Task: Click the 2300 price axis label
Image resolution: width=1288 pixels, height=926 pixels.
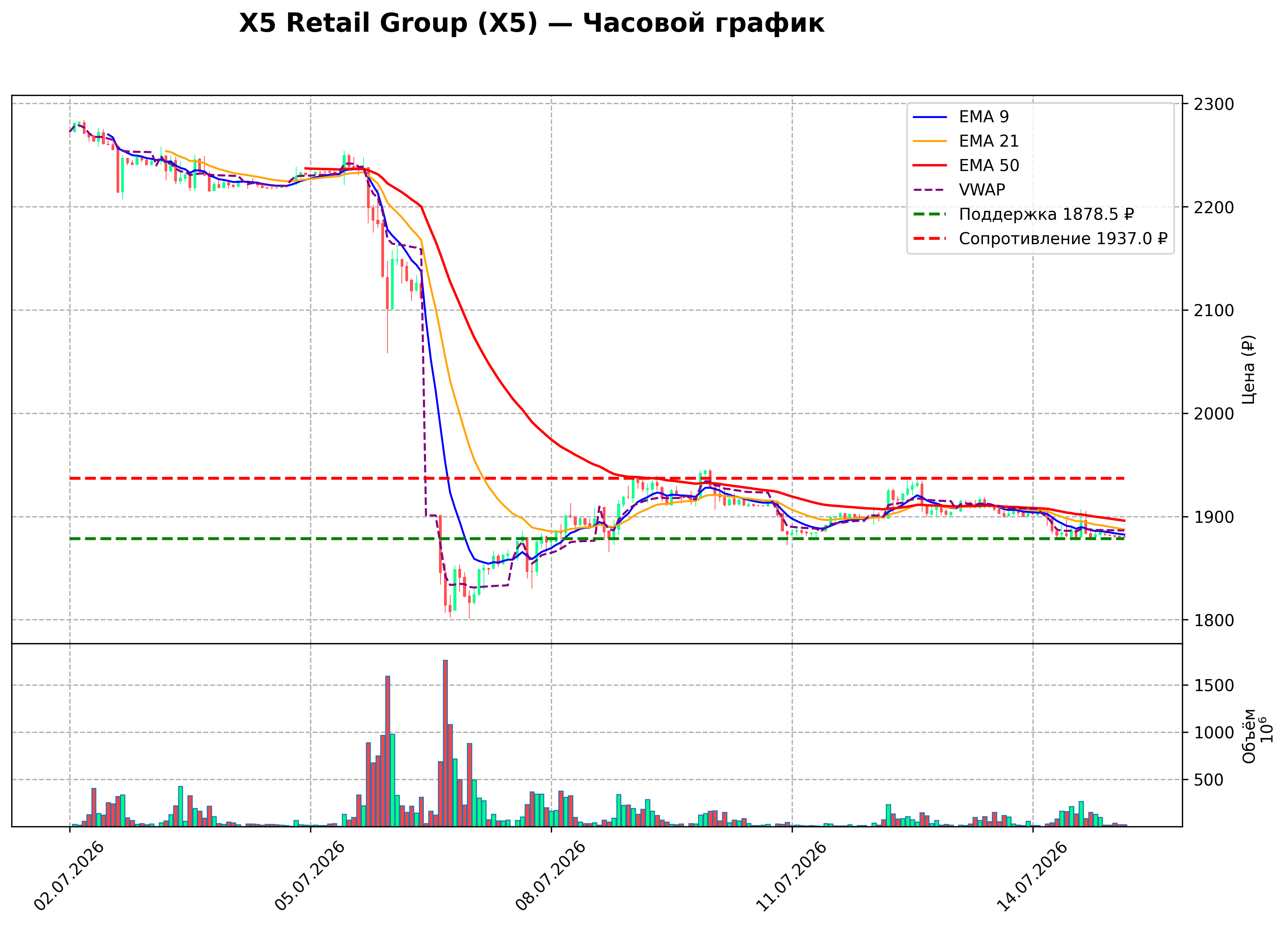Action: point(1214,104)
